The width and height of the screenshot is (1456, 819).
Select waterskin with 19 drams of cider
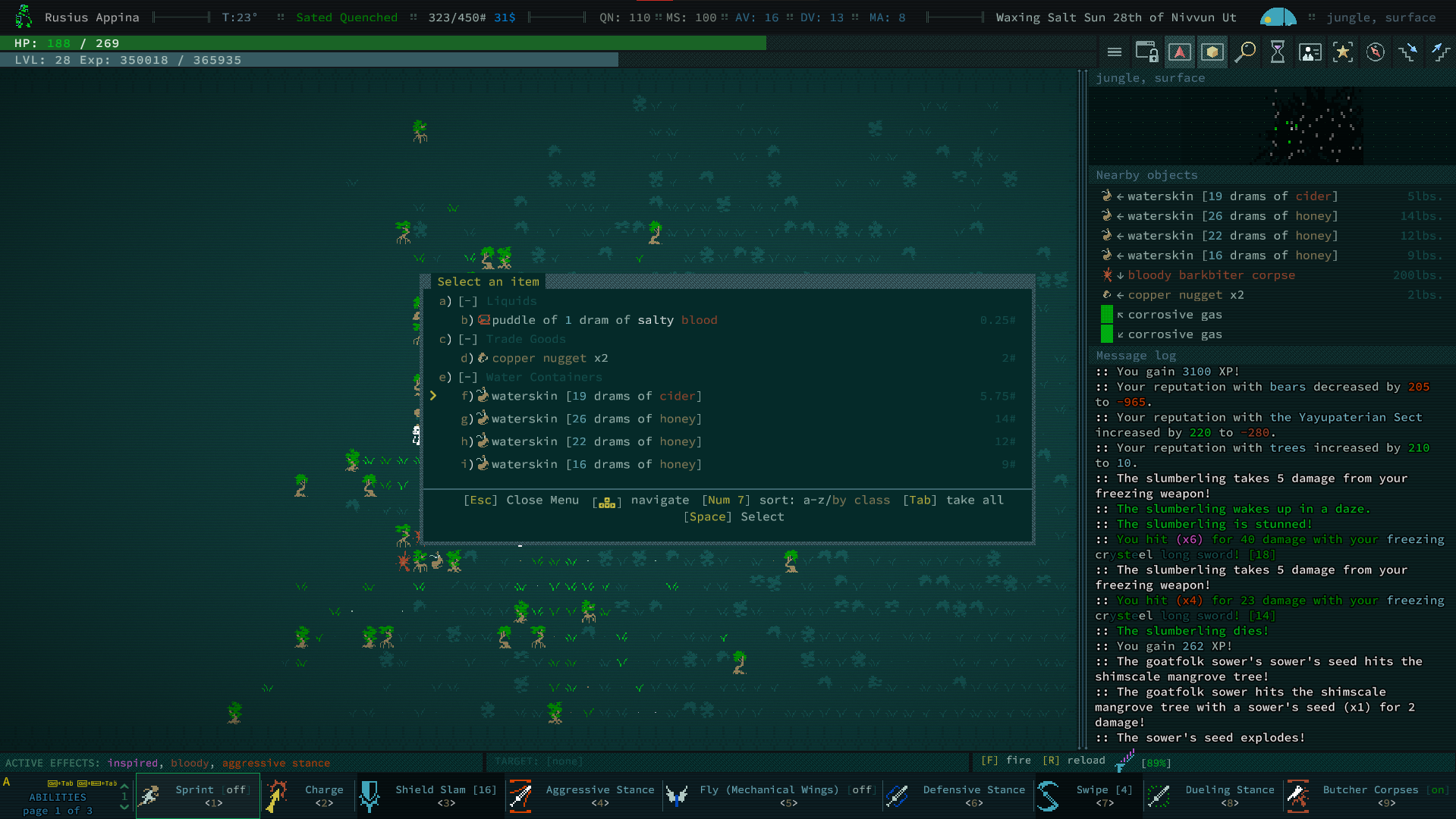728,396
